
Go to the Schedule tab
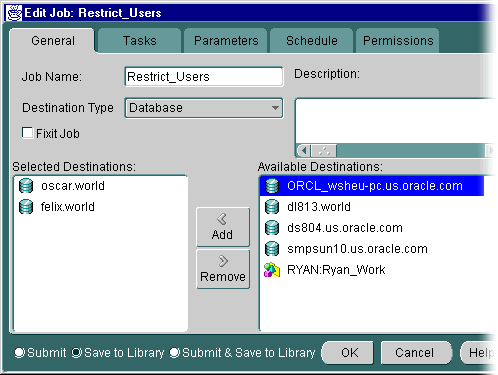pyautogui.click(x=312, y=41)
